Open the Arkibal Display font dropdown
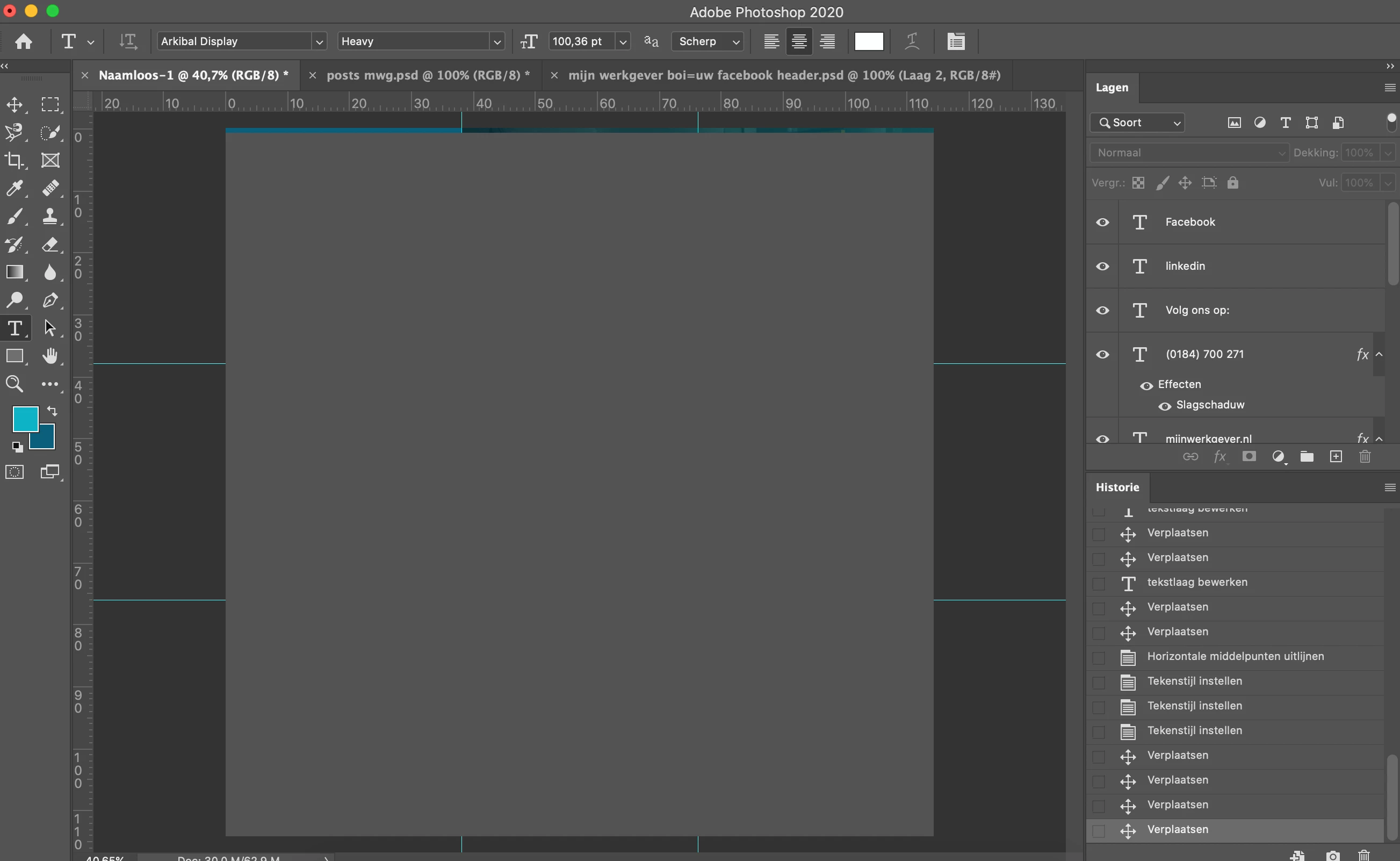 [x=319, y=41]
